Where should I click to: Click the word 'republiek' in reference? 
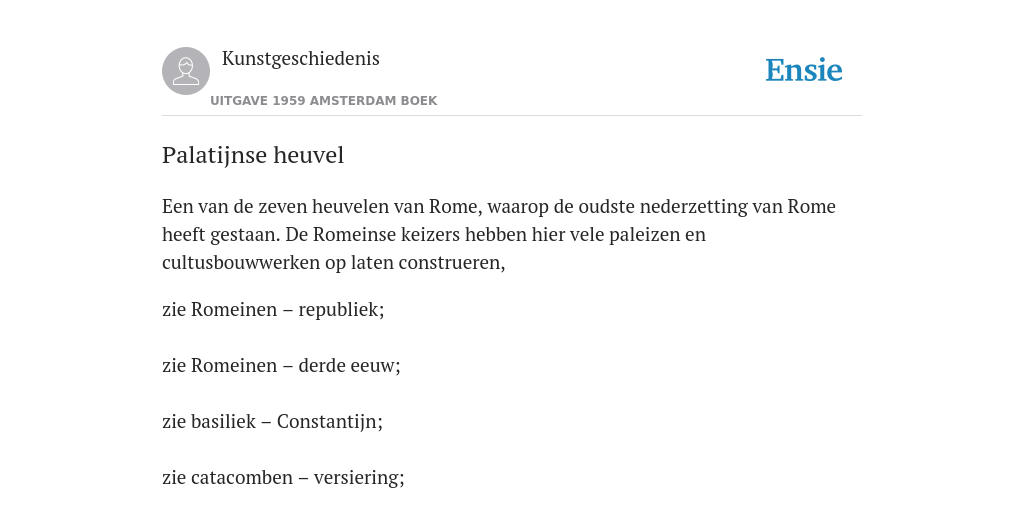coord(341,309)
